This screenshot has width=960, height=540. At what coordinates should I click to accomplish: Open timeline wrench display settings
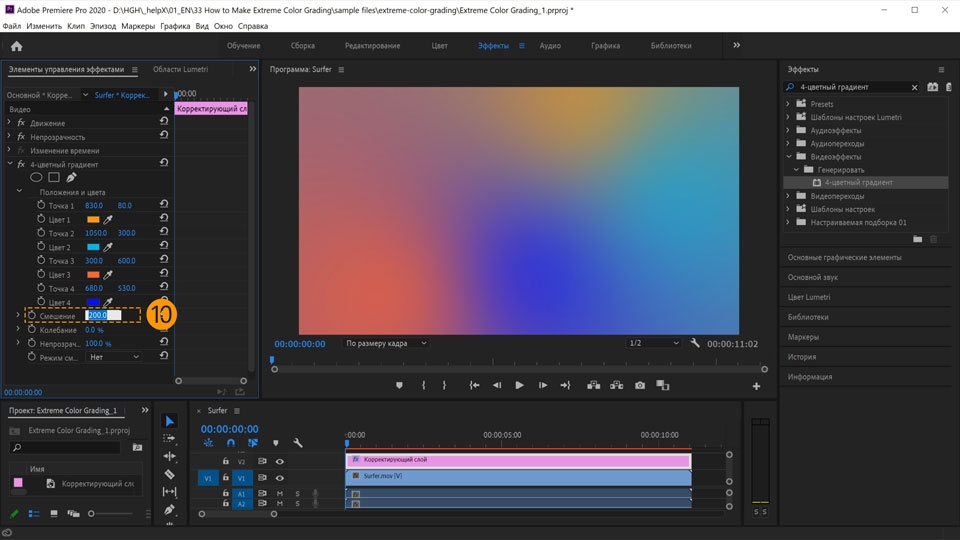pyautogui.click(x=297, y=443)
